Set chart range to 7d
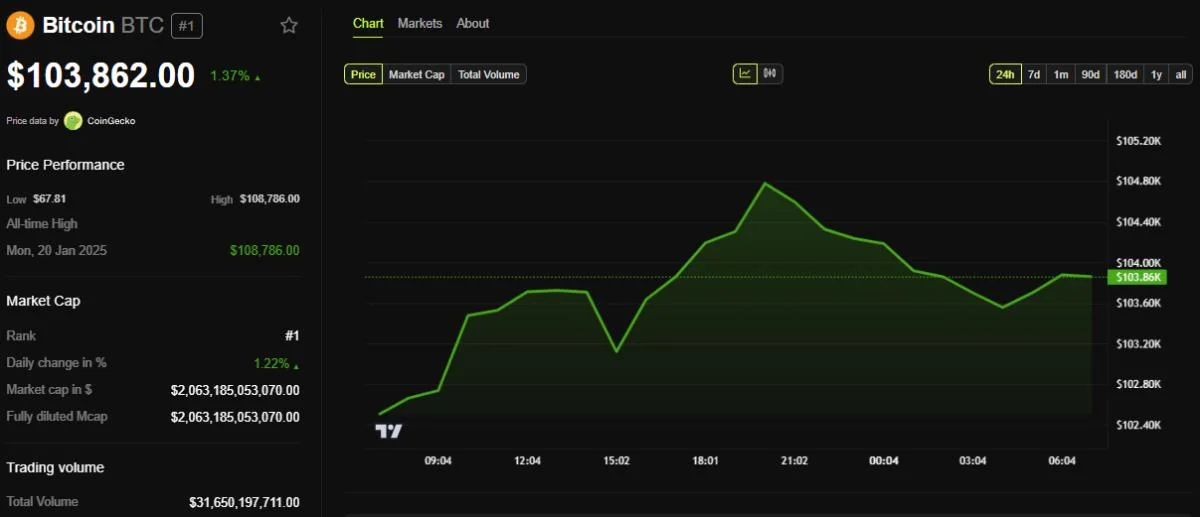1200x517 pixels. 1034,74
